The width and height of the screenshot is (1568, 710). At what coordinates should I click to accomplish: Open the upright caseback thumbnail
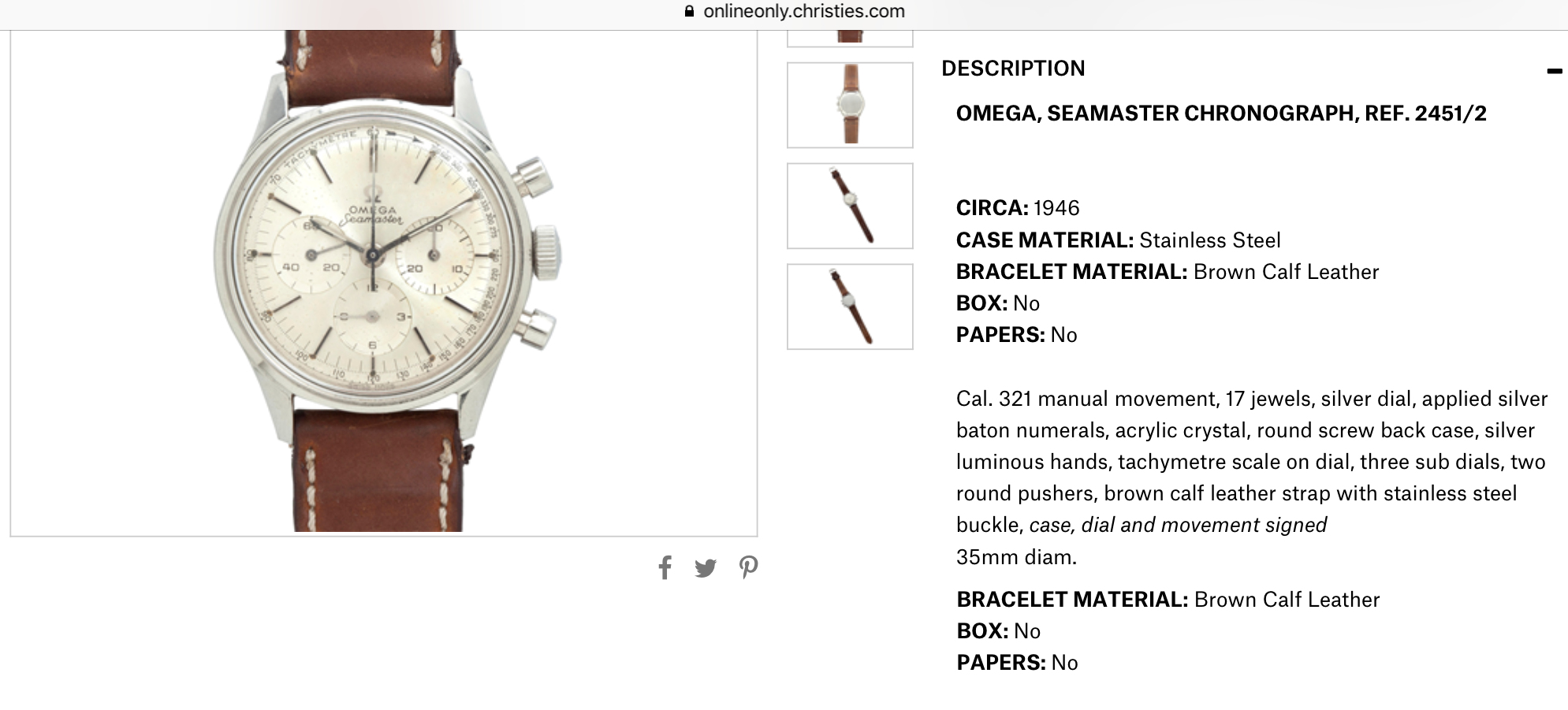click(x=850, y=105)
